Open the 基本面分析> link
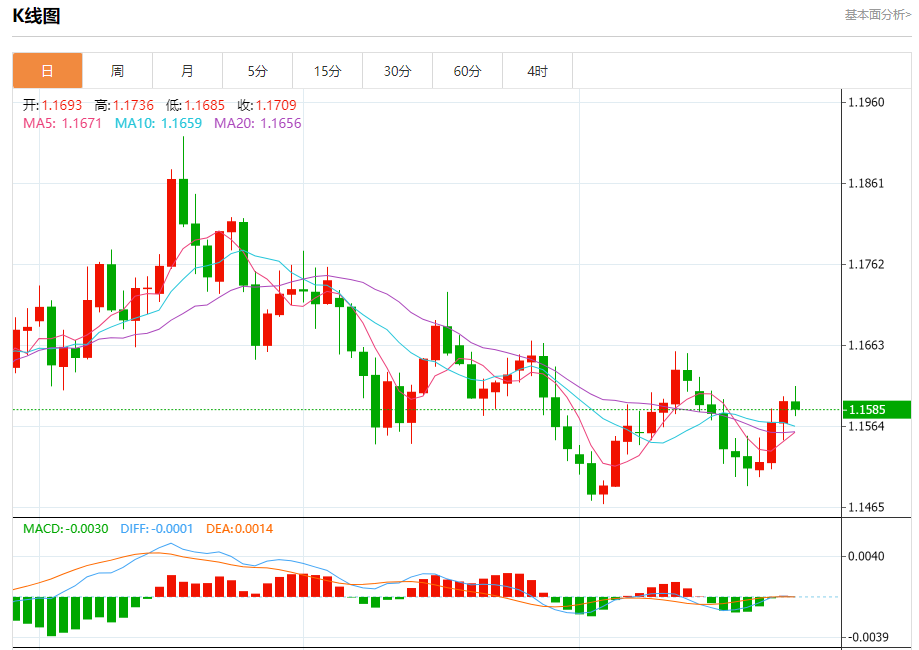Screen dimensions: 919x650 [x=877, y=15]
